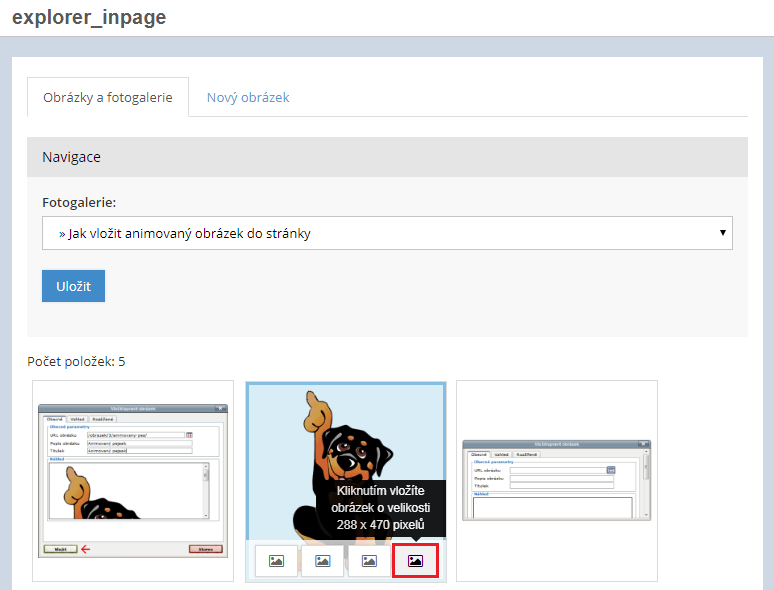Viewport: 774px width, 590px height.
Task: Select the first thumbnail with dialog and dog
Action: click(133, 480)
